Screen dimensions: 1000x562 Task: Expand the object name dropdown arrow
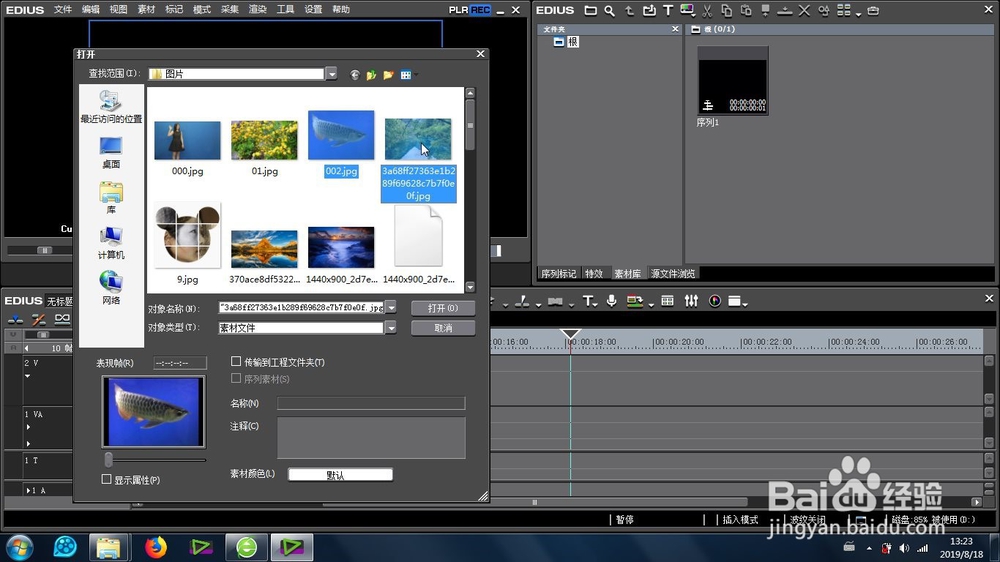click(391, 307)
